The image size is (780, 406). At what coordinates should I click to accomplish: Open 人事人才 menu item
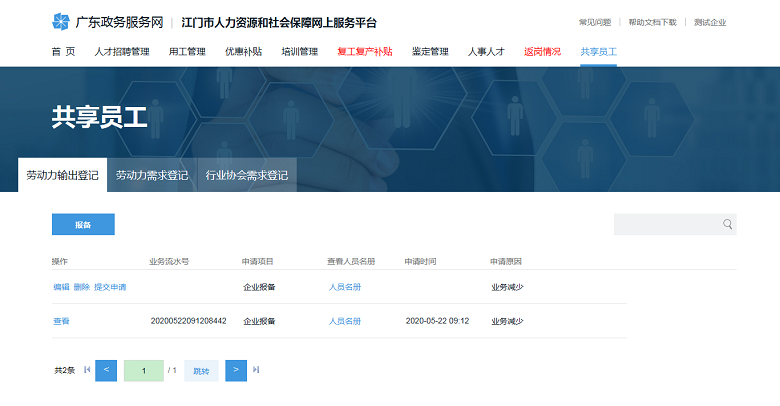point(486,52)
